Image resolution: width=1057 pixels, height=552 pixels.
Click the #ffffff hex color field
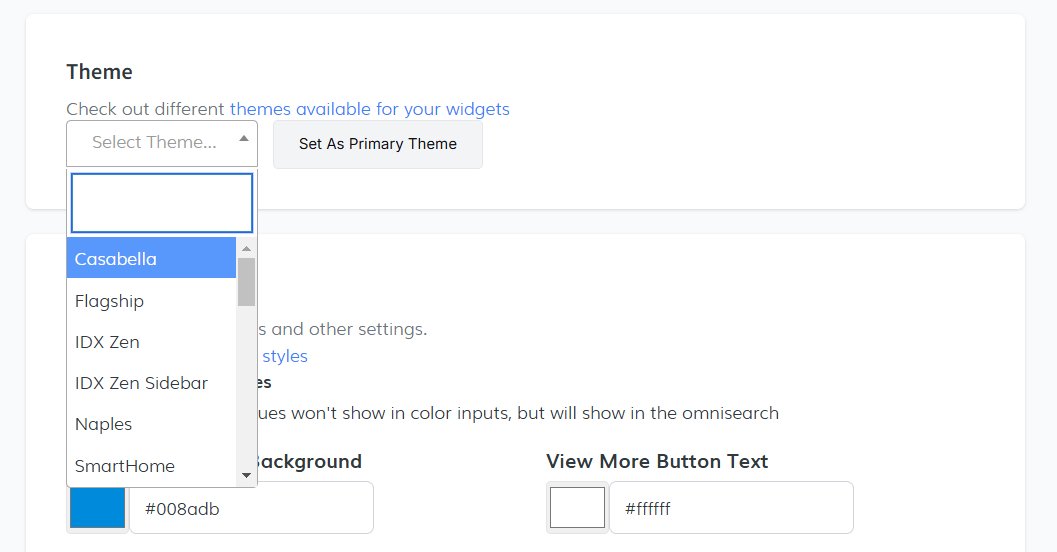(x=731, y=509)
